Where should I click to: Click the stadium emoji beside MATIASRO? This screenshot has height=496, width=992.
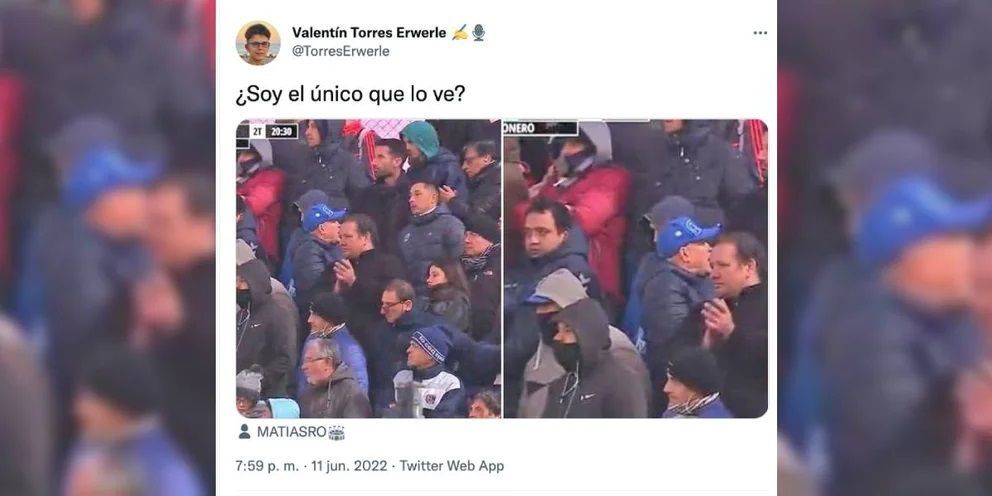click(x=337, y=433)
